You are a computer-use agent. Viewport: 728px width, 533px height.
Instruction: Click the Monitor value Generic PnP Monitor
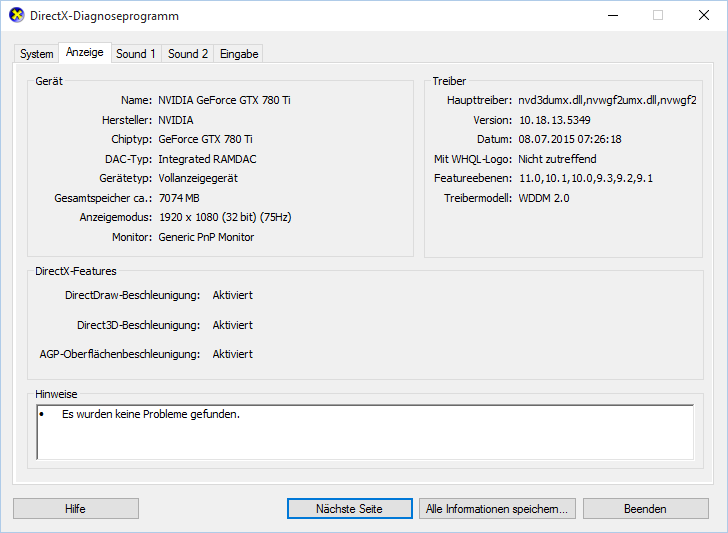[x=206, y=237]
